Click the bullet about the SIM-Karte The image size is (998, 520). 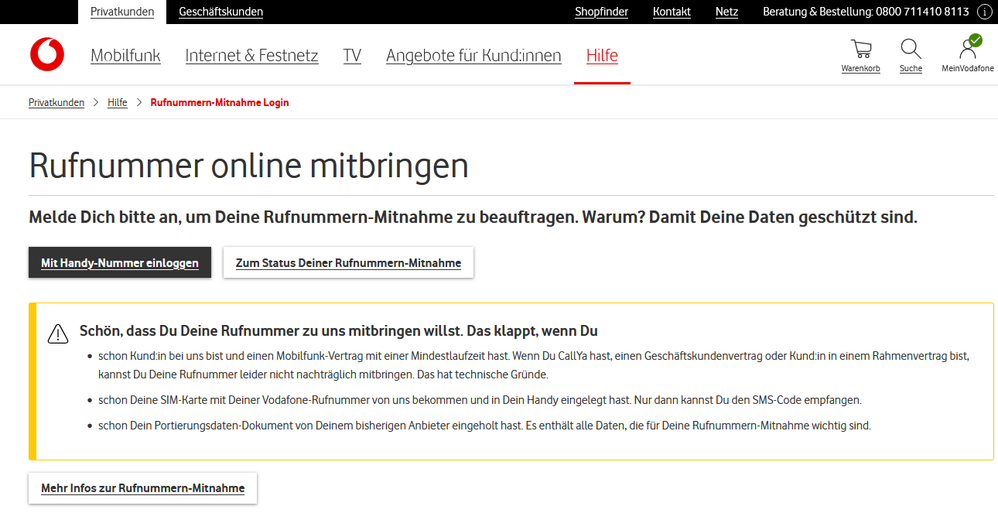[x=480, y=400]
